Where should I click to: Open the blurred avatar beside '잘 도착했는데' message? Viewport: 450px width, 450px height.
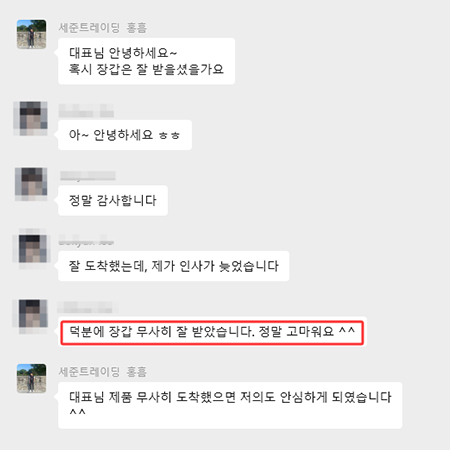[x=31, y=249]
